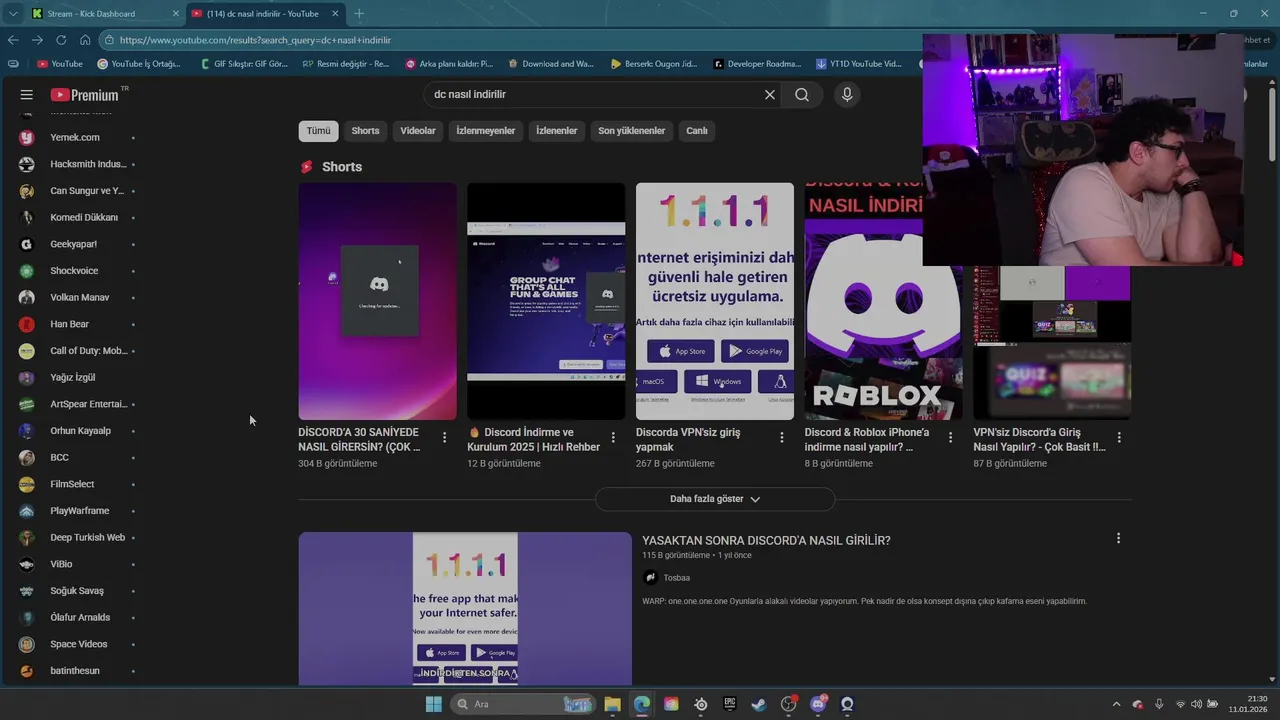Start voice search with microphone icon
The image size is (1280, 720).
[847, 95]
